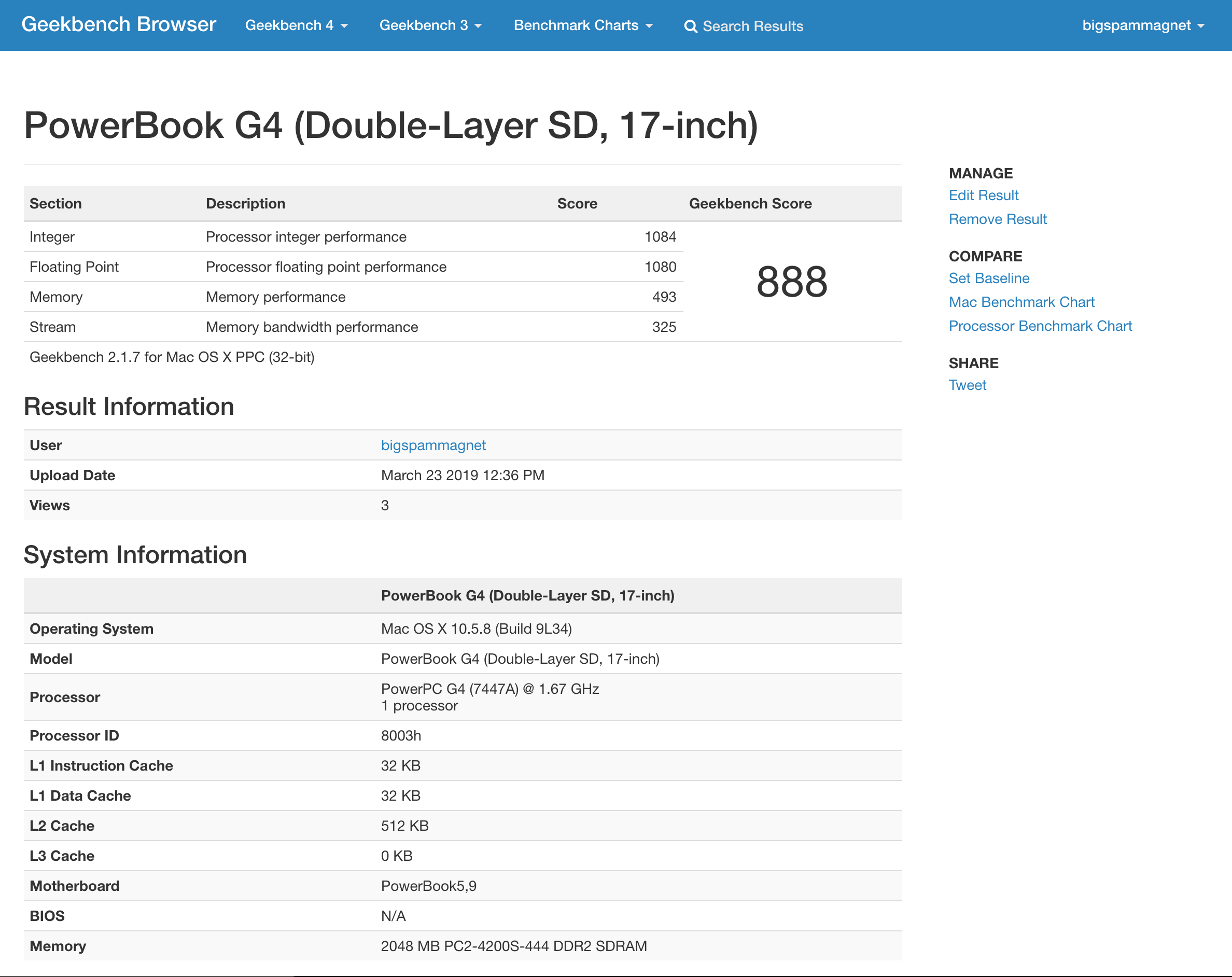This screenshot has width=1232, height=977.
Task: Go to Geekbench Browser home
Action: pyautogui.click(x=119, y=24)
